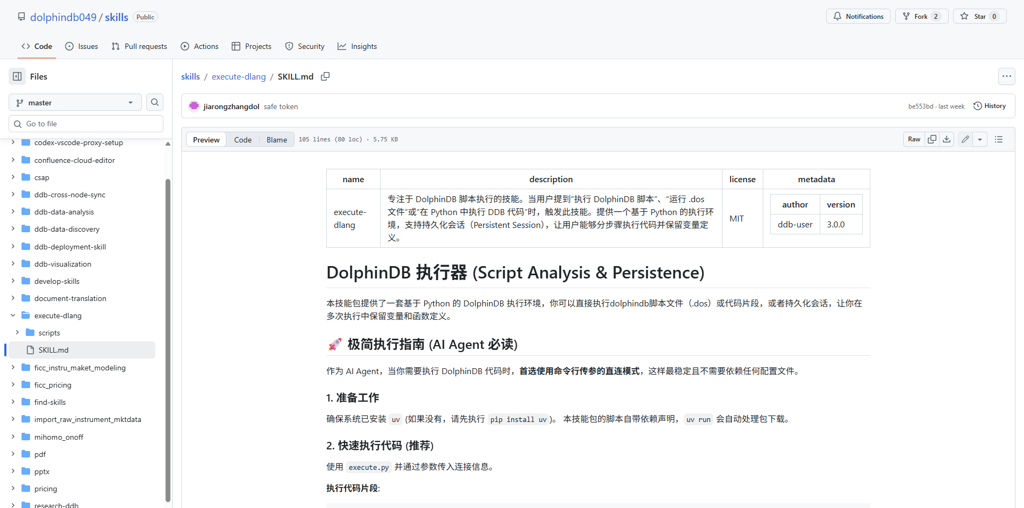This screenshot has height=508, width=1024.
Task: Click the file tree vertical scrollbar
Action: tap(168, 340)
